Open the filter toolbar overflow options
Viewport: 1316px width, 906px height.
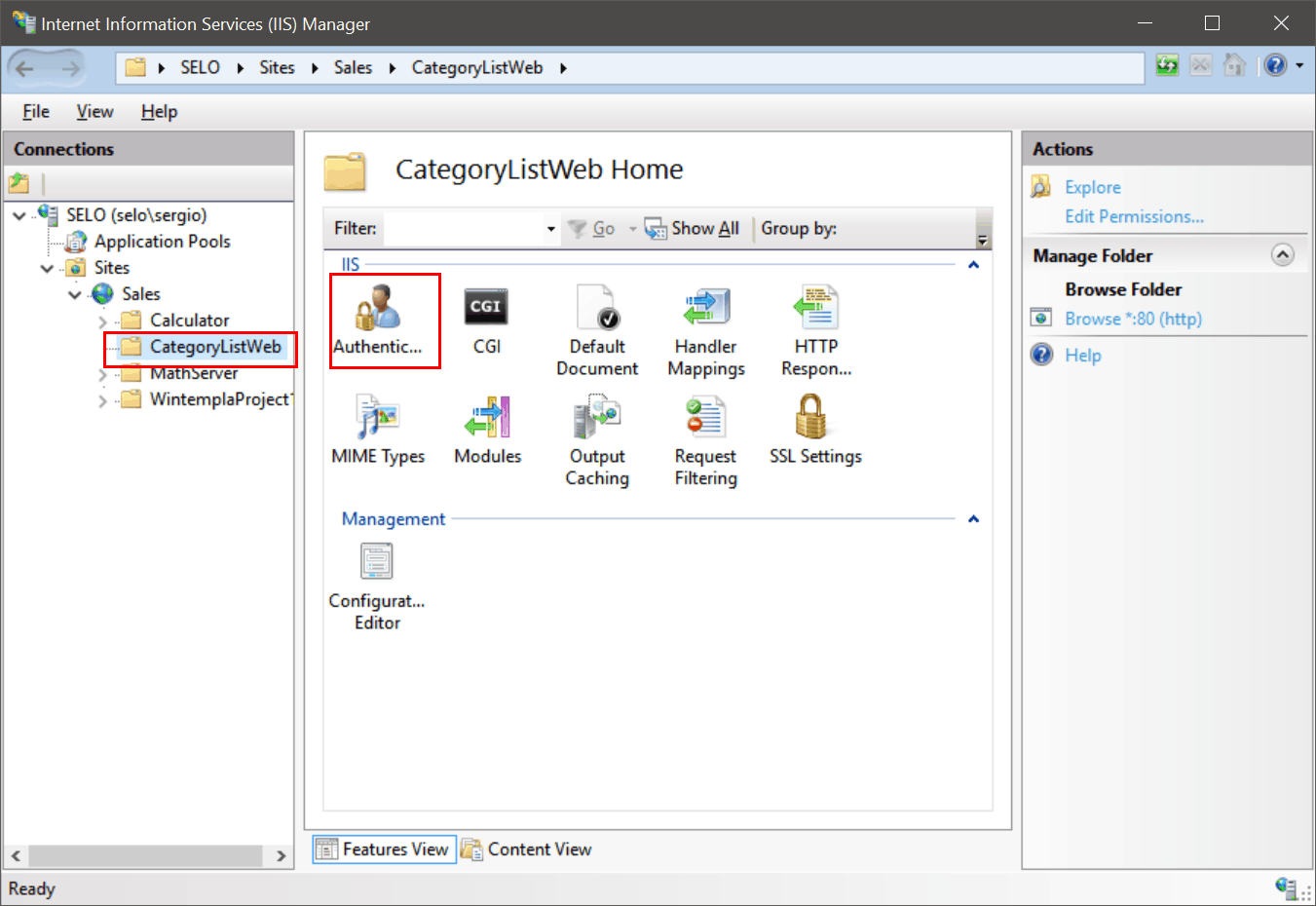[983, 239]
